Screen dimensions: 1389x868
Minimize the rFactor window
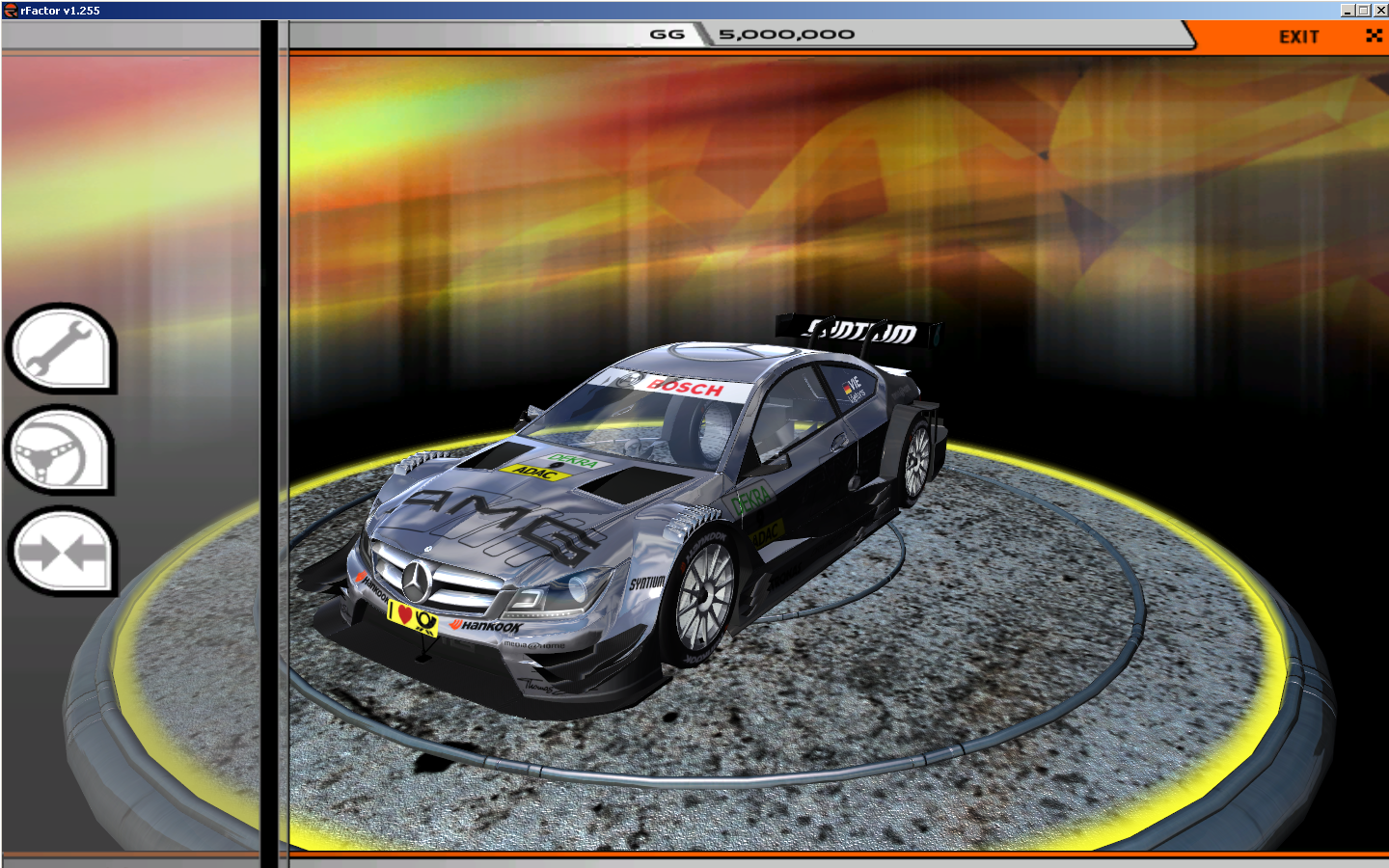point(1347,11)
